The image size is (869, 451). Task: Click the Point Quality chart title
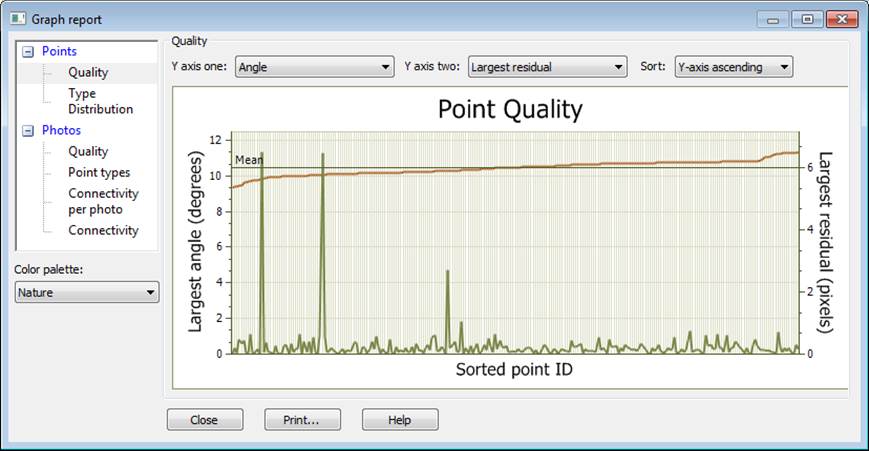pyautogui.click(x=510, y=109)
